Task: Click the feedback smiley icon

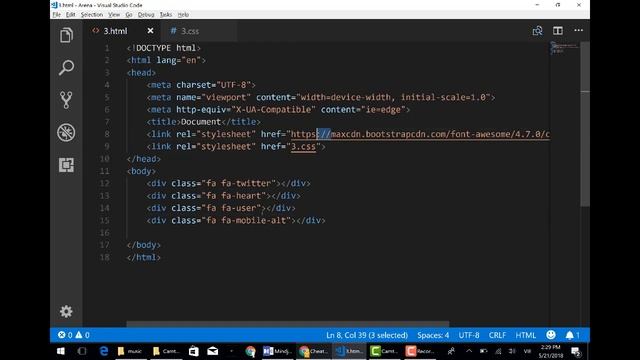Action: (551, 335)
